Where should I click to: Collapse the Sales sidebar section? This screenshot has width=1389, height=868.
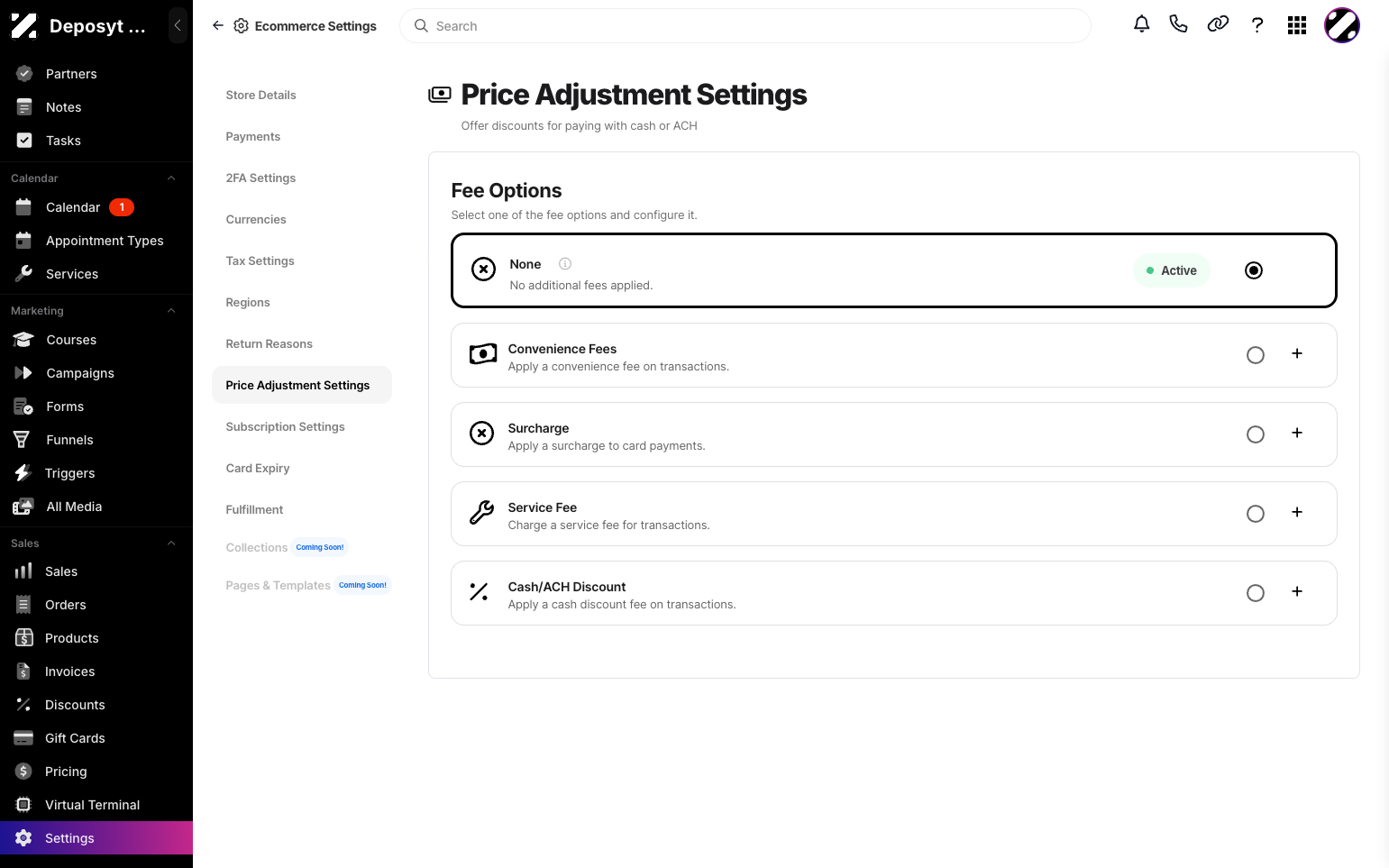point(171,544)
